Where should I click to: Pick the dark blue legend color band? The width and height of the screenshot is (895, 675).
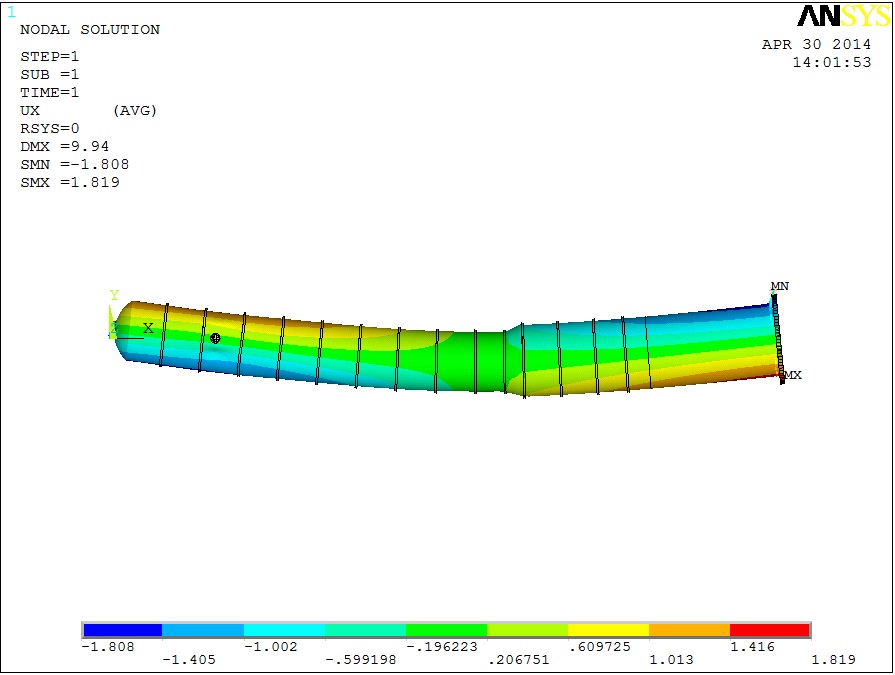(122, 630)
